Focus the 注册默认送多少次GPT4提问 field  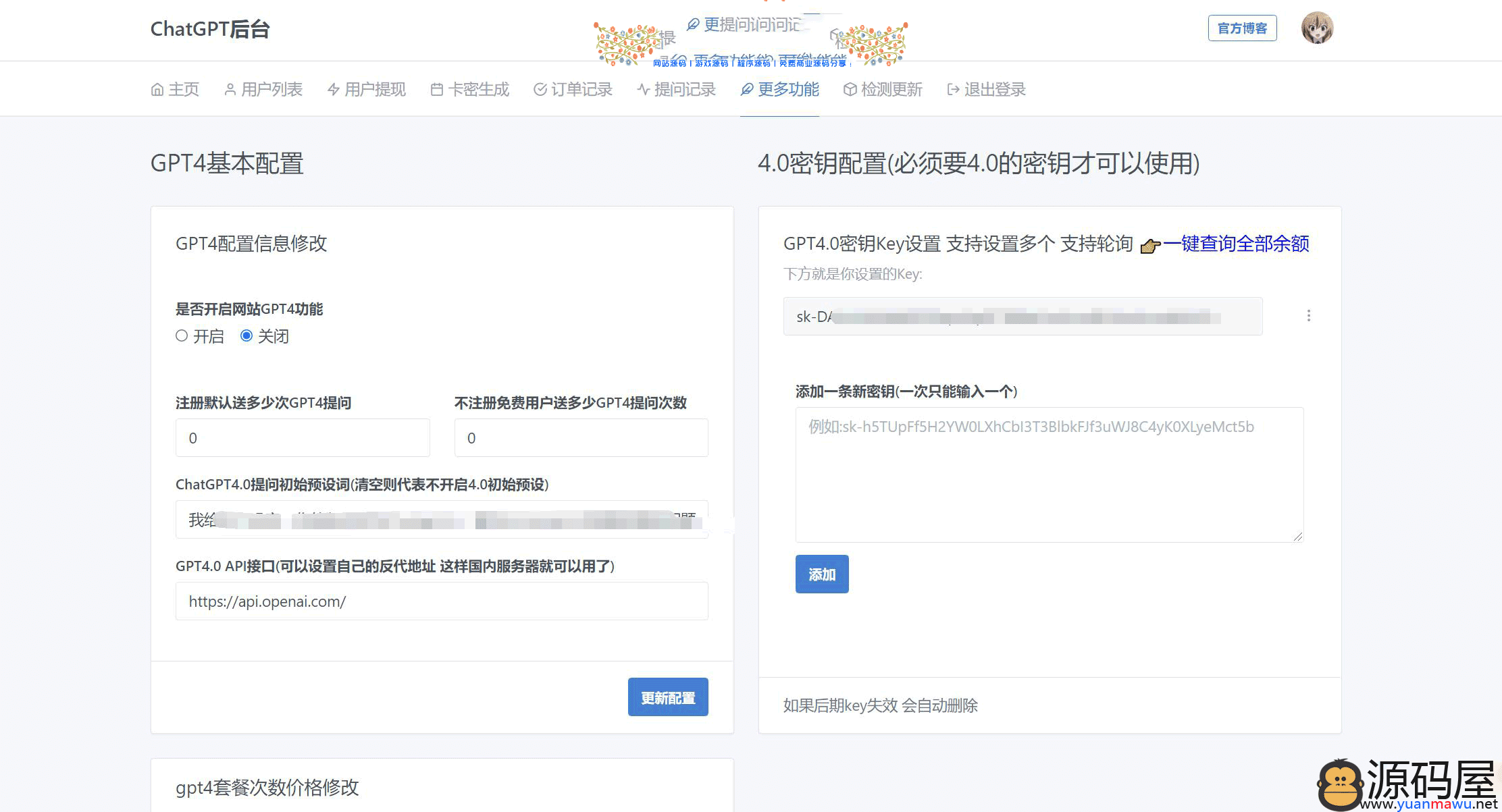303,437
